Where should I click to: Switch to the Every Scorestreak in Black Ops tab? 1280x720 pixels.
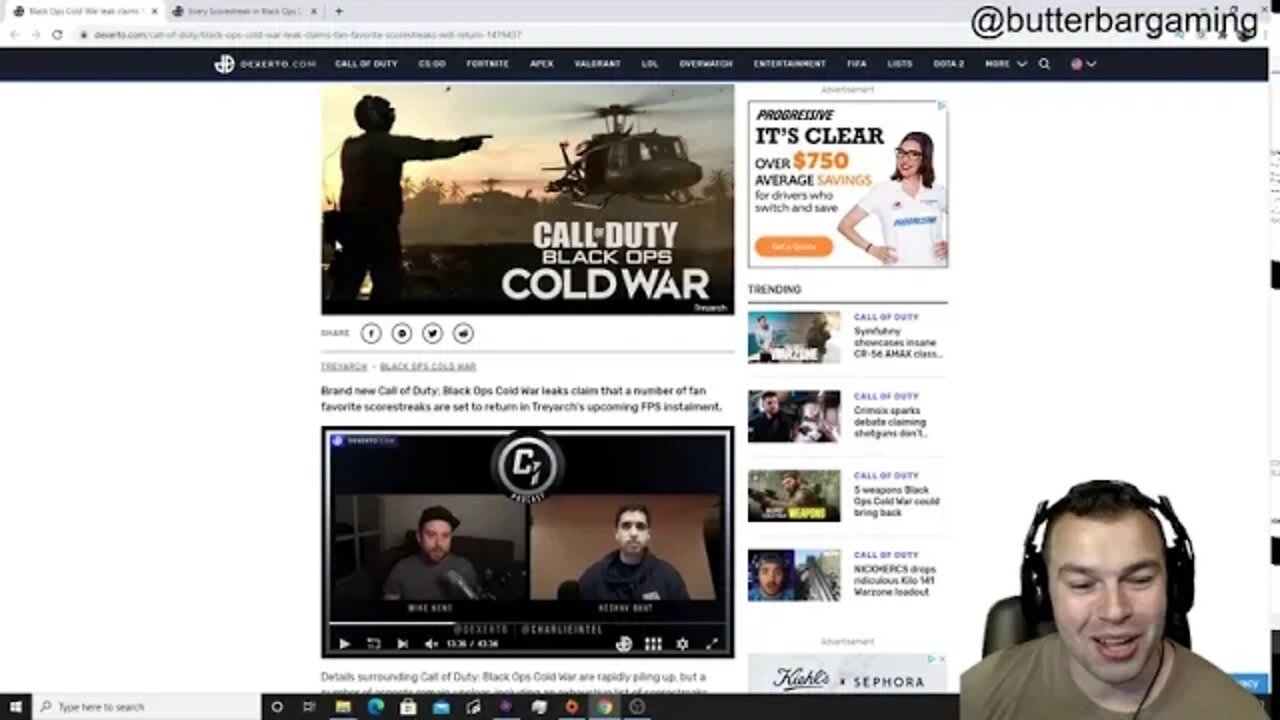click(x=243, y=11)
